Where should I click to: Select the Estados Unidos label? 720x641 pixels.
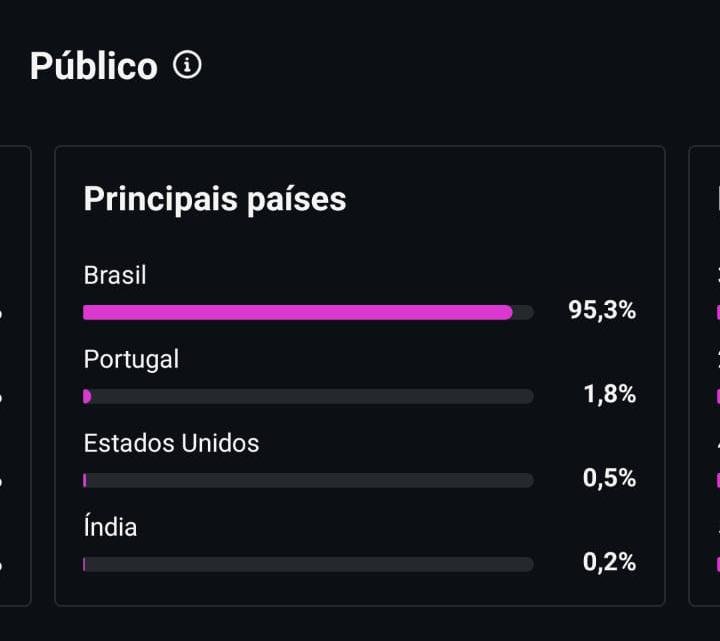pos(171,444)
